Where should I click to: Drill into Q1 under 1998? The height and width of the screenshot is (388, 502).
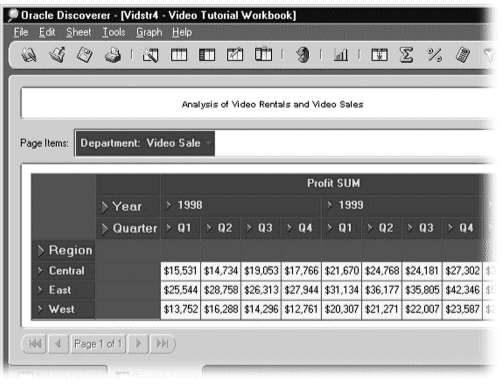pos(169,228)
